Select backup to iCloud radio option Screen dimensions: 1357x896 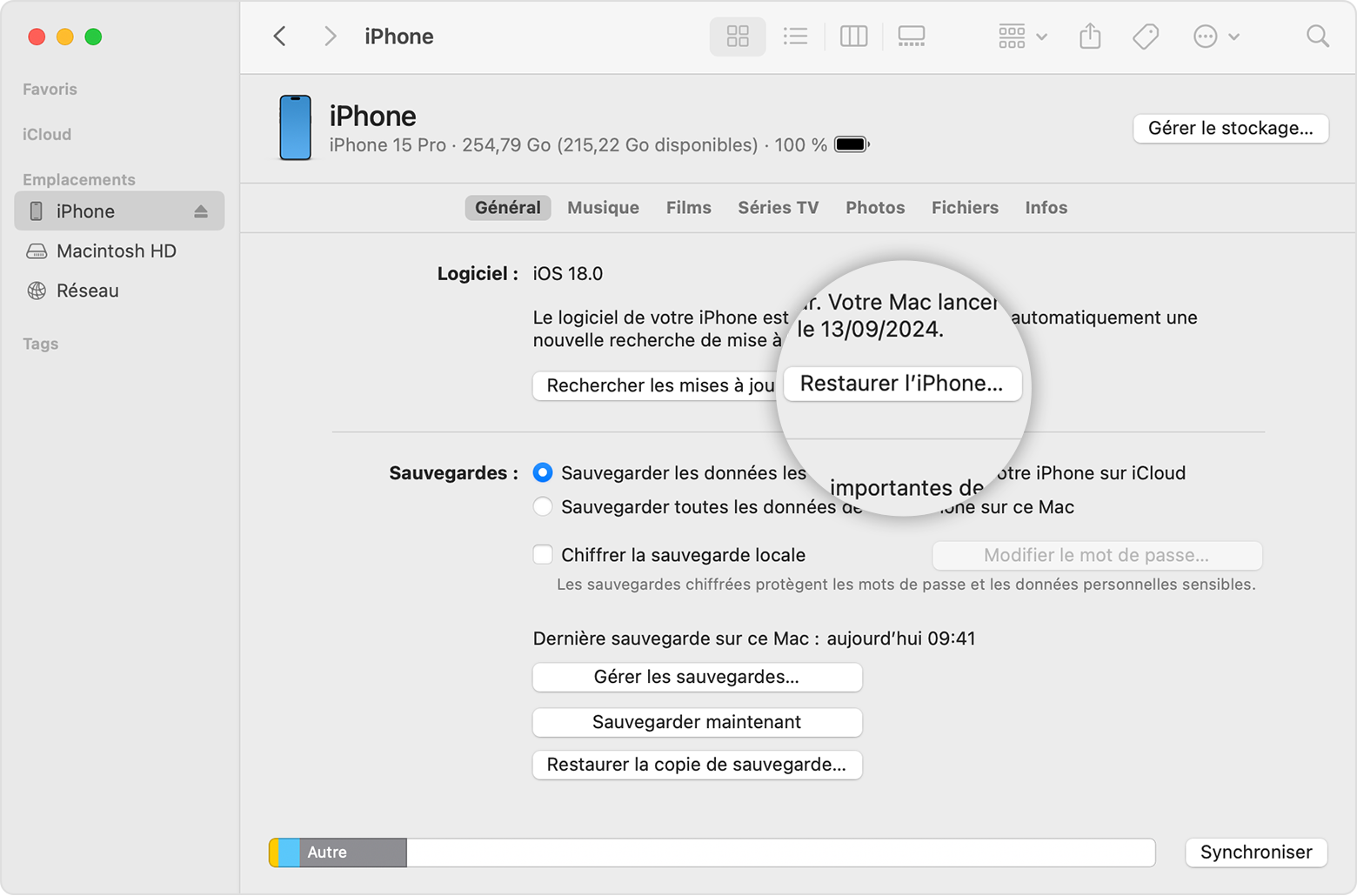coord(543,473)
